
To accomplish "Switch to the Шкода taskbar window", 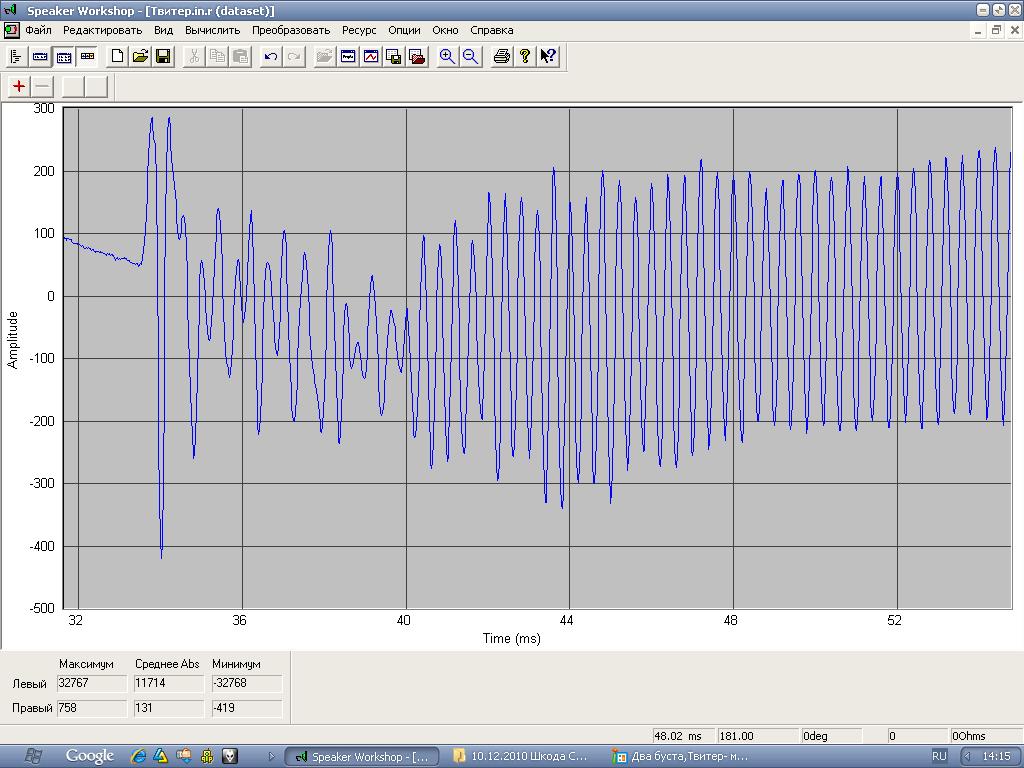I will 521,756.
